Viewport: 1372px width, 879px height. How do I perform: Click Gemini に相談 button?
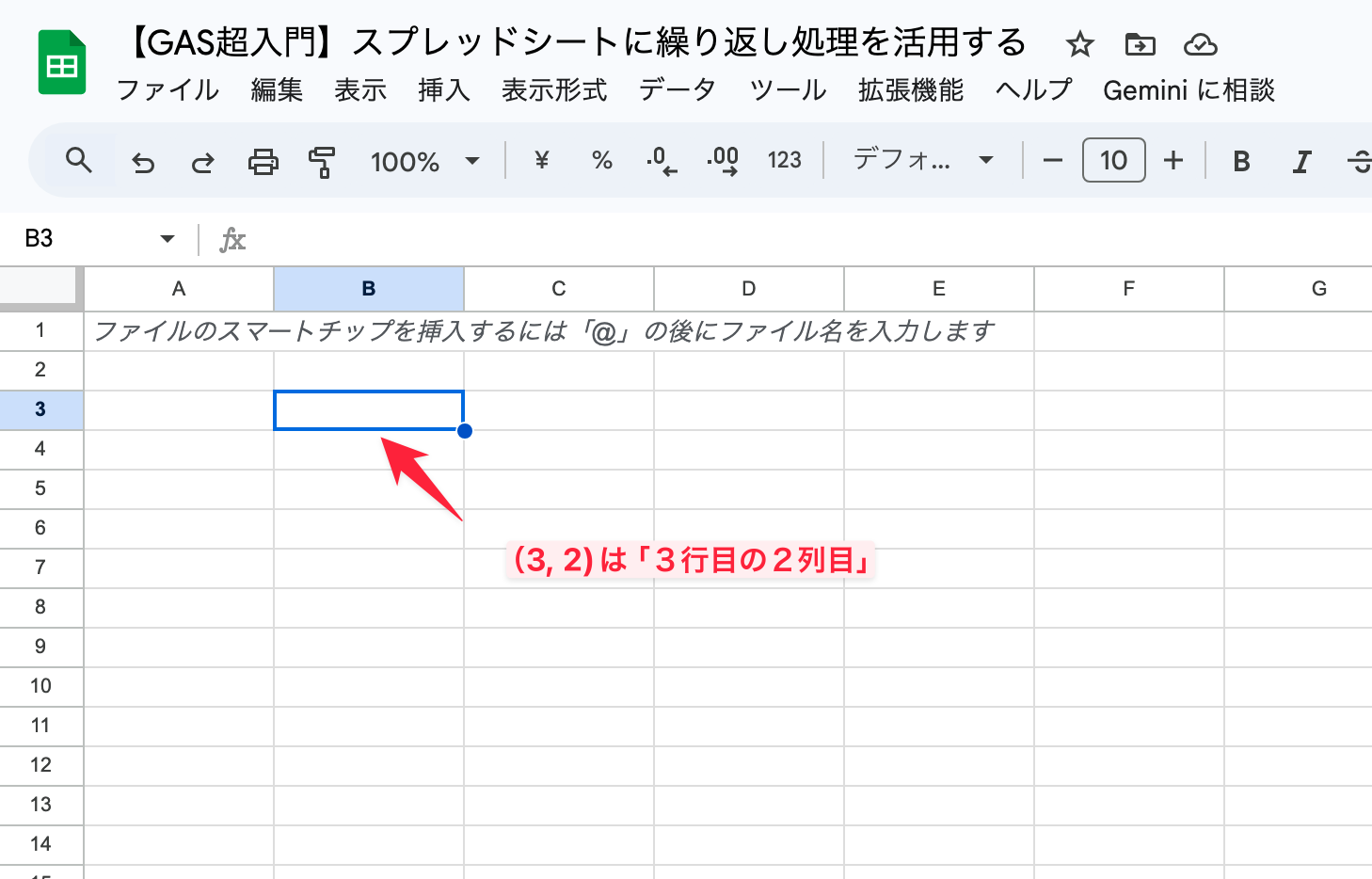coord(1189,90)
